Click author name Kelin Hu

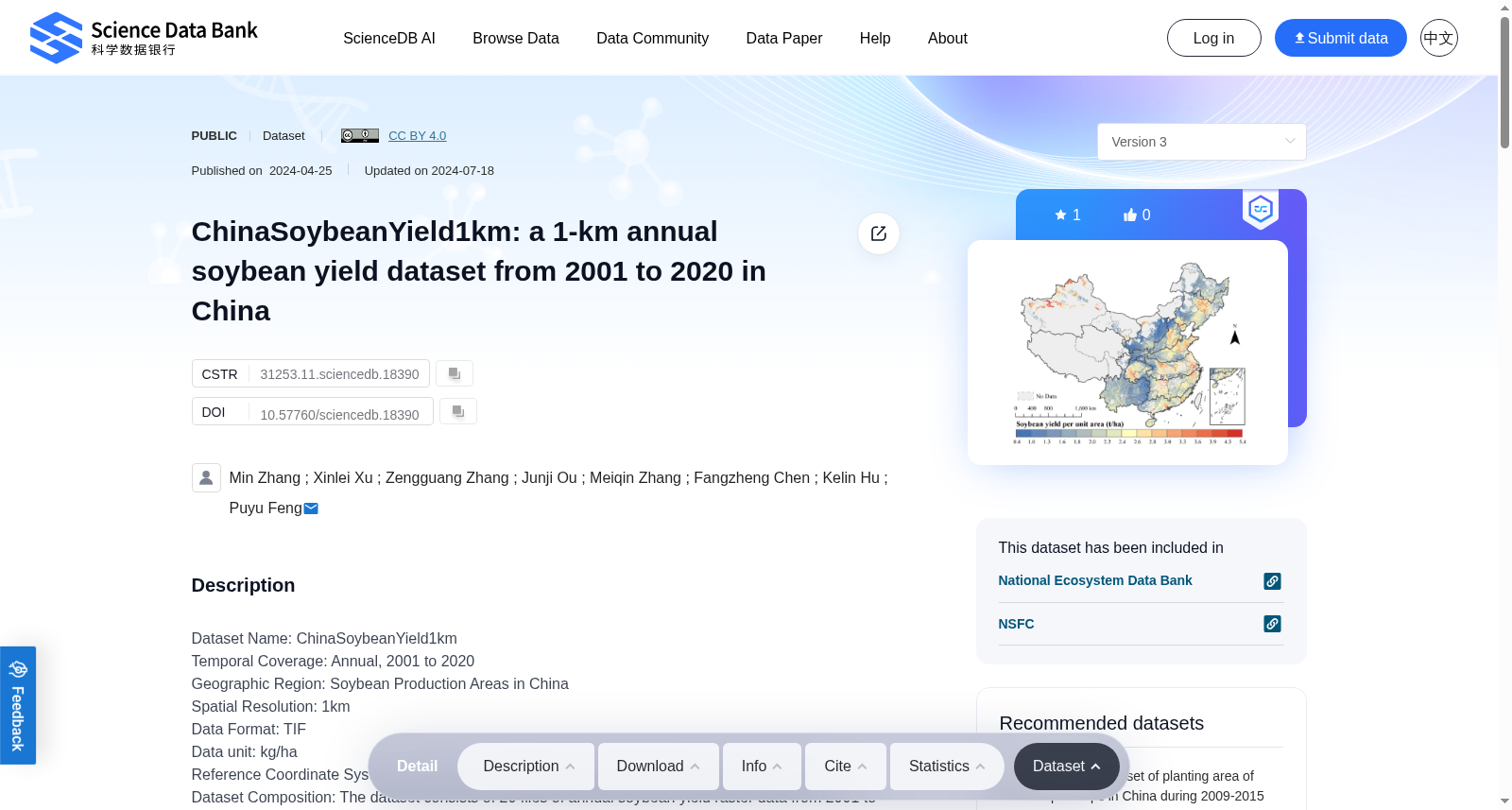point(850,478)
